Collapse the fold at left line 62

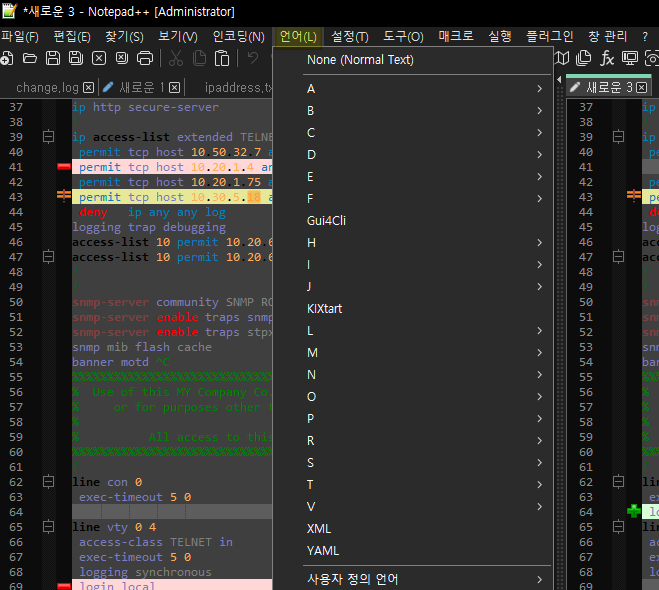click(x=49, y=482)
